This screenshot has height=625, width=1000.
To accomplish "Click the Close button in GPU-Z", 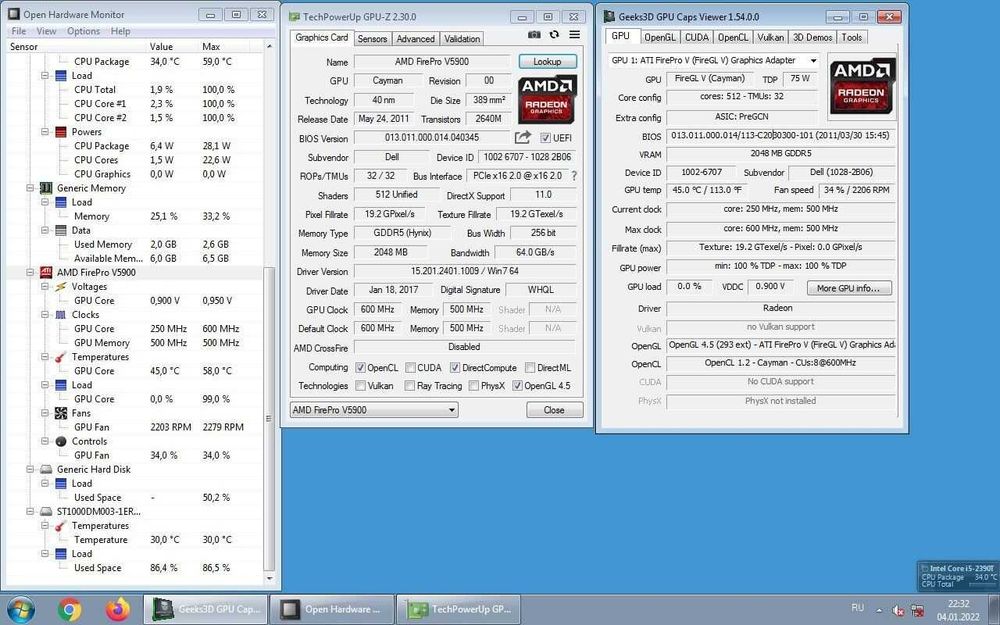I will (554, 410).
